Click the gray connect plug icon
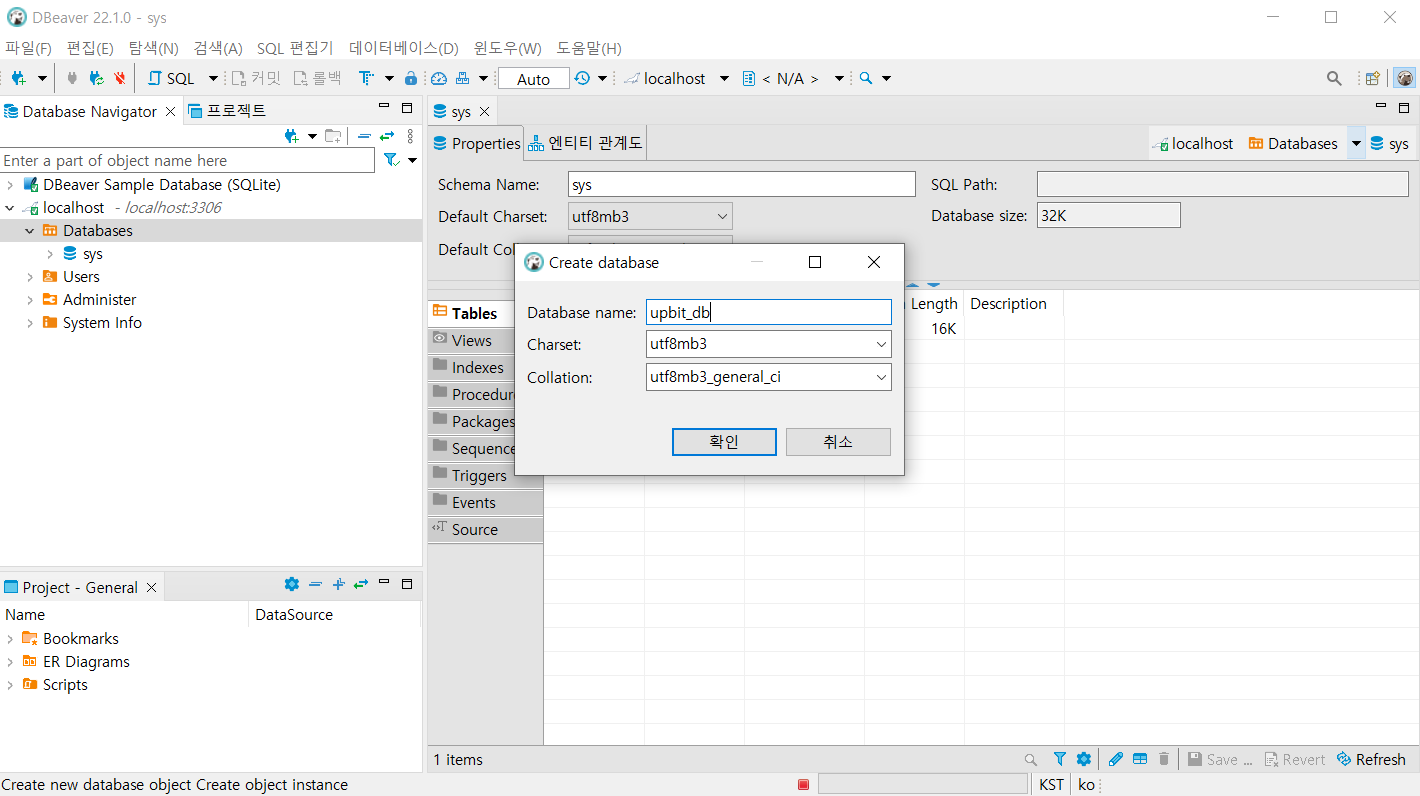Viewport: 1420px width, 796px height. [x=72, y=78]
